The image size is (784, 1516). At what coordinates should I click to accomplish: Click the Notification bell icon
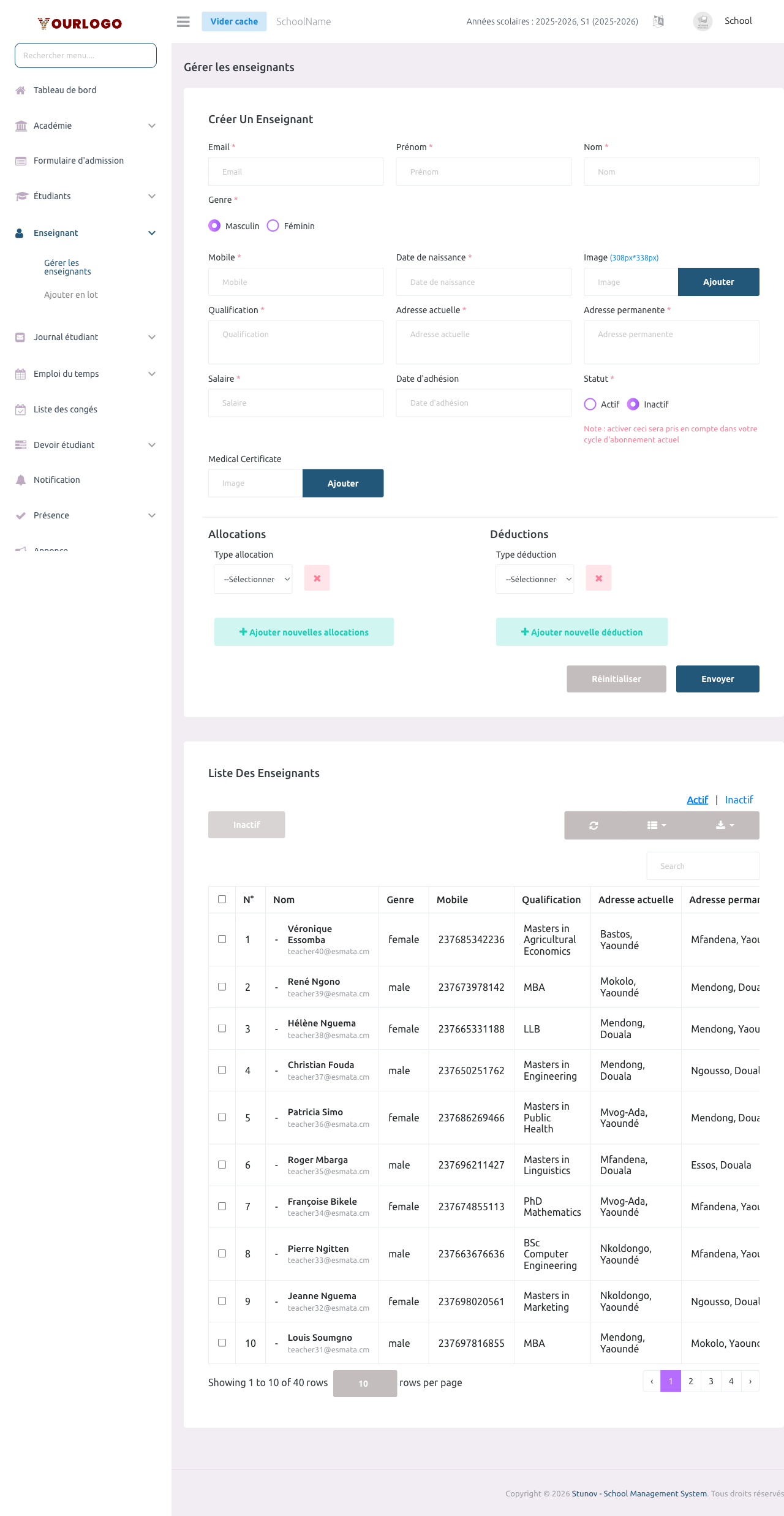pyautogui.click(x=21, y=480)
